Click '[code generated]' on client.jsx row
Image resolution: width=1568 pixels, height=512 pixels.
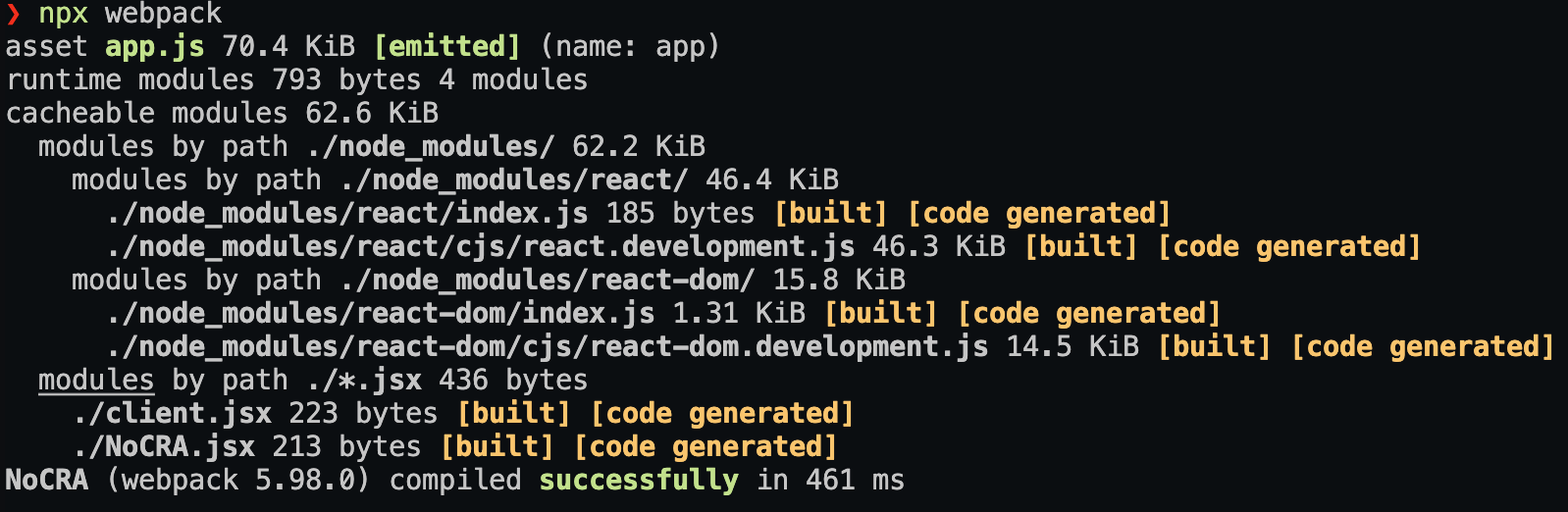pos(722,414)
